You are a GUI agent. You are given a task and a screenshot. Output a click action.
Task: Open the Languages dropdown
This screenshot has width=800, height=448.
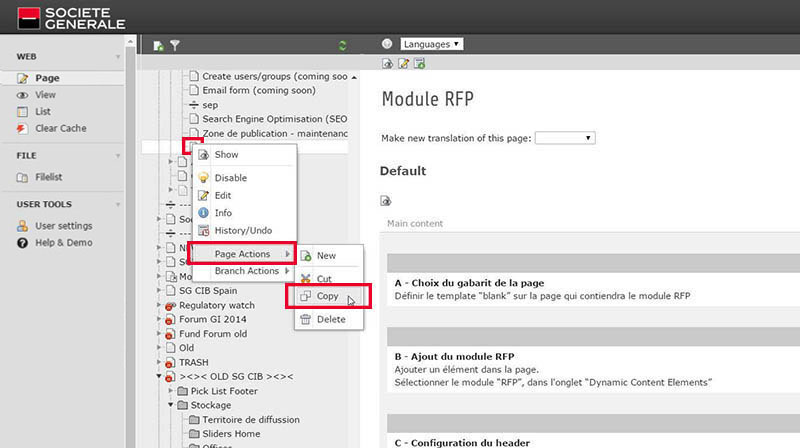432,44
